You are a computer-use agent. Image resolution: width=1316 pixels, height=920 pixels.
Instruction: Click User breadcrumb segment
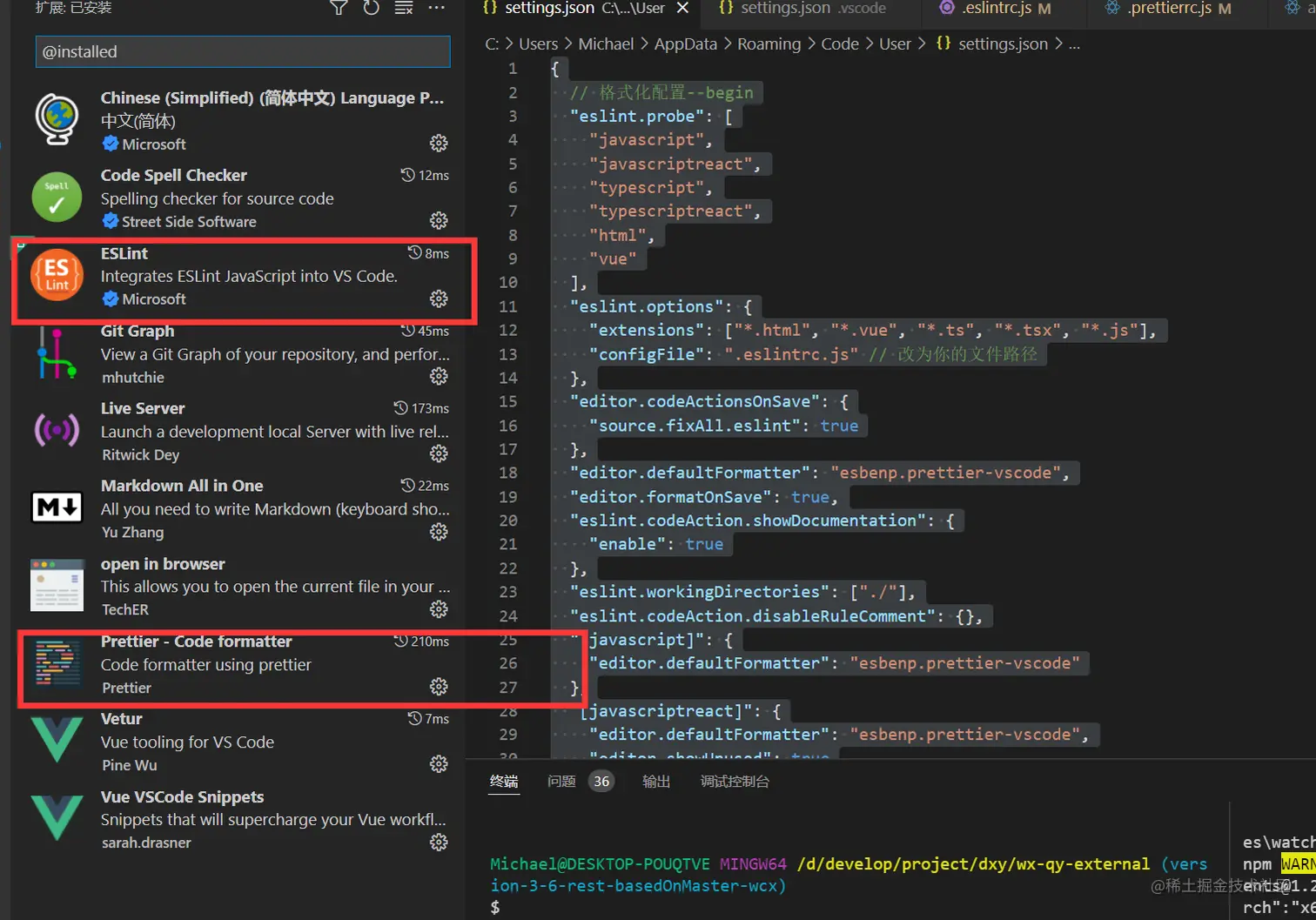pos(895,44)
